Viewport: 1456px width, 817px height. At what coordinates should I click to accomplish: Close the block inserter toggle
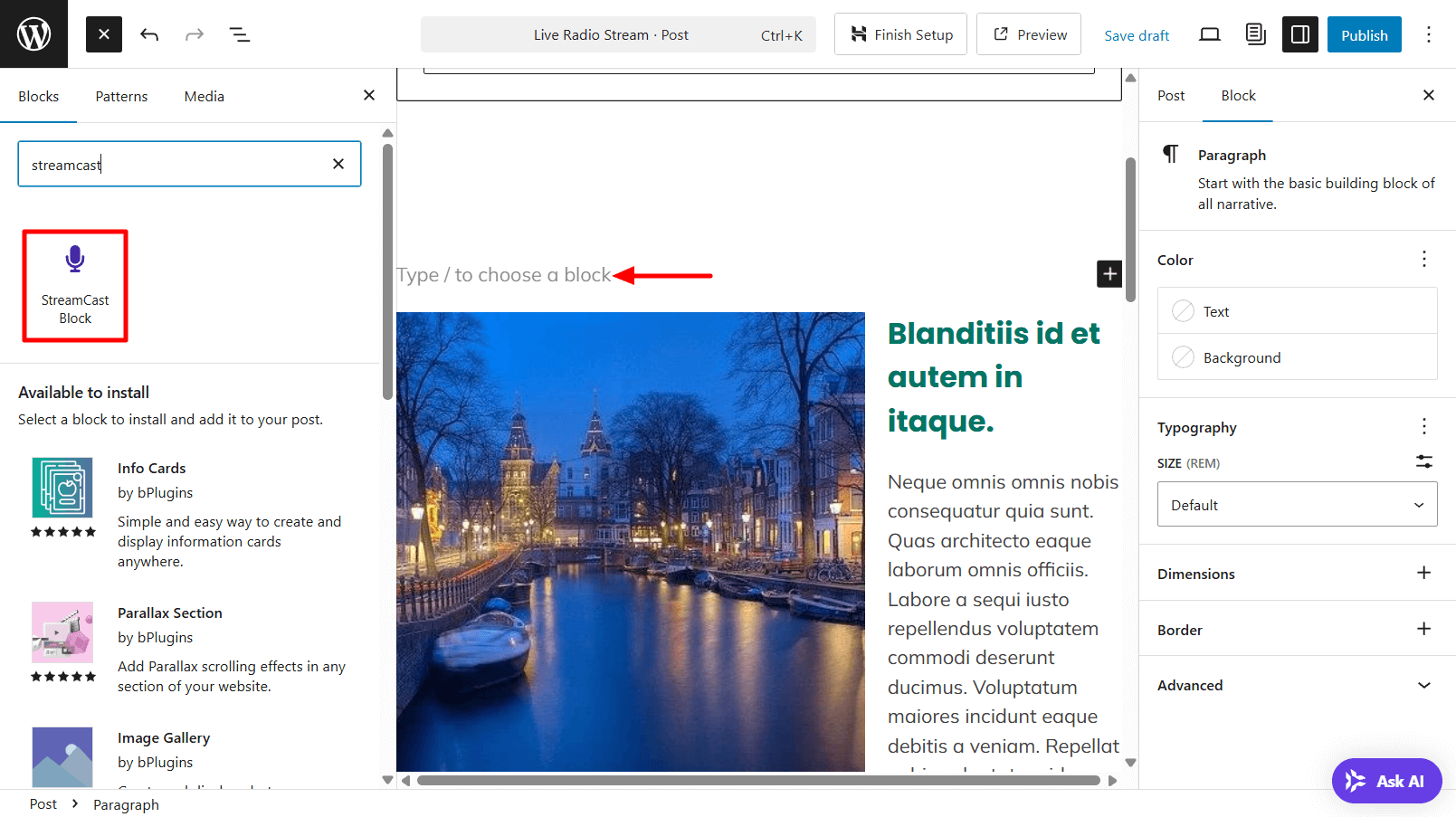pyautogui.click(x=104, y=34)
